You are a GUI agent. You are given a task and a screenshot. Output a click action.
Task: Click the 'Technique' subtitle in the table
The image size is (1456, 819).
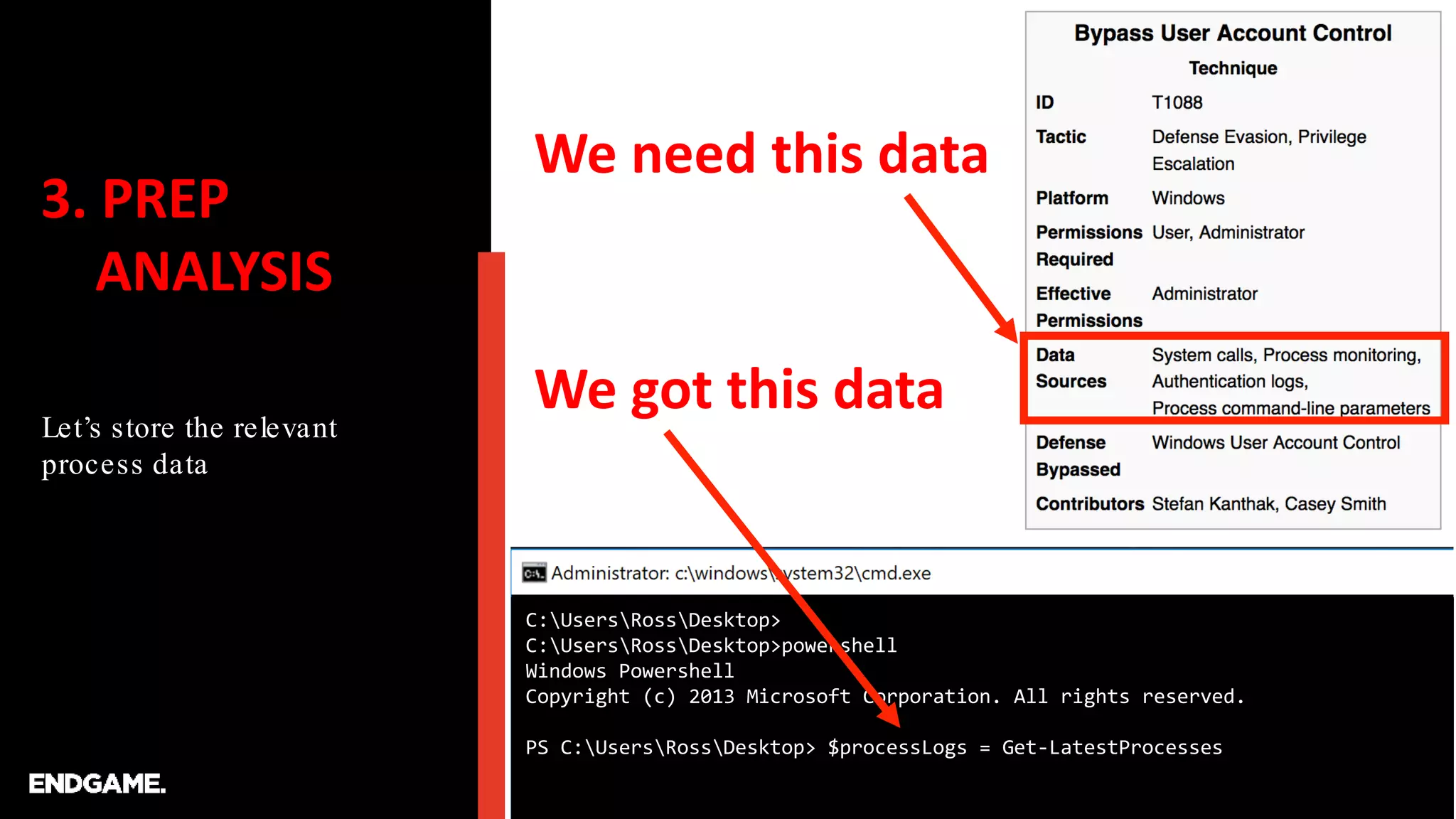tap(1233, 68)
